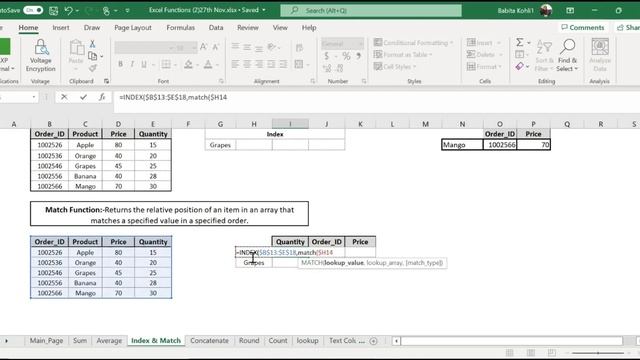Open the Data ribbon tab

click(216, 28)
